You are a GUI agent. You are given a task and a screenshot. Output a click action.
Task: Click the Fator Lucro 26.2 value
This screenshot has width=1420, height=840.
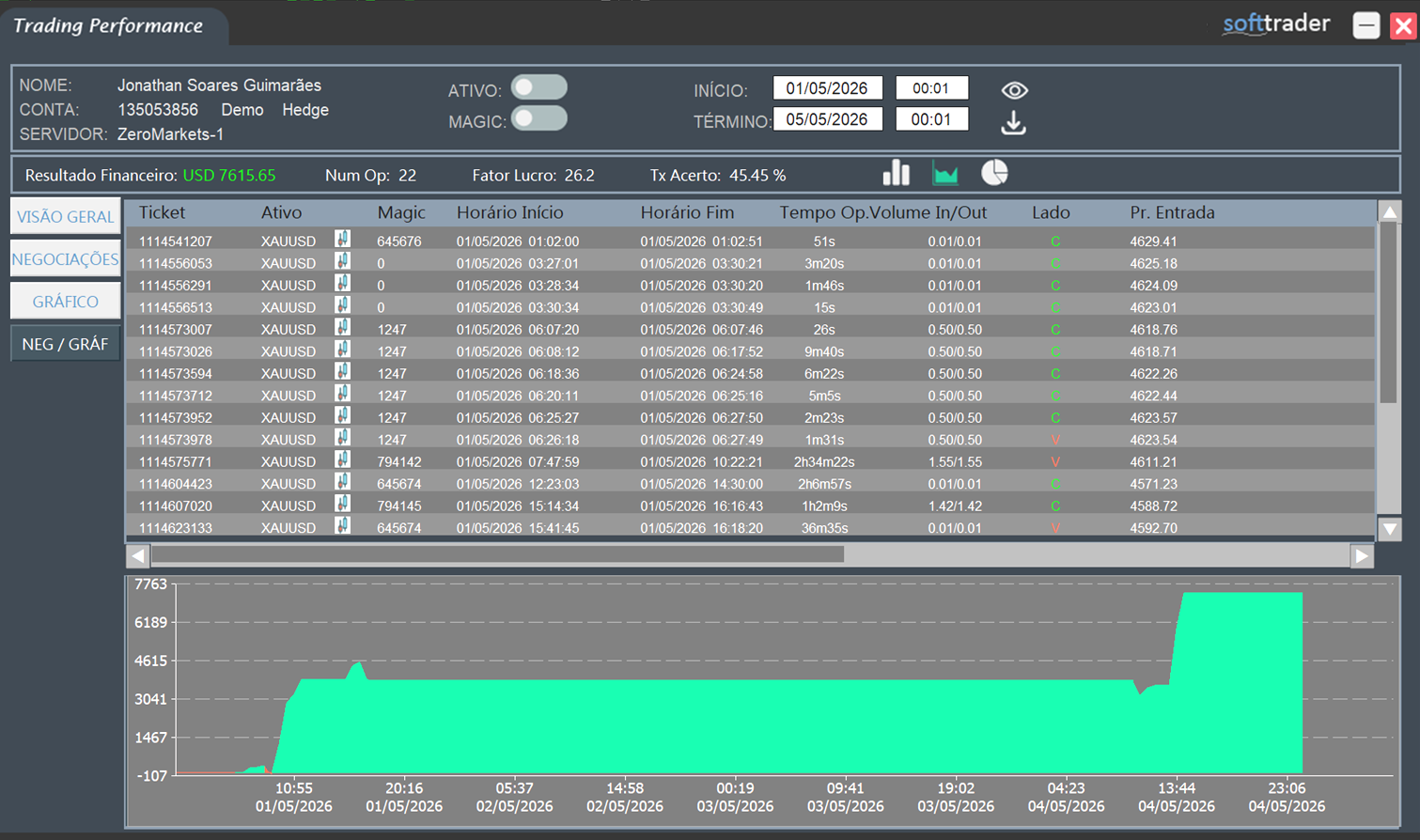(x=580, y=176)
